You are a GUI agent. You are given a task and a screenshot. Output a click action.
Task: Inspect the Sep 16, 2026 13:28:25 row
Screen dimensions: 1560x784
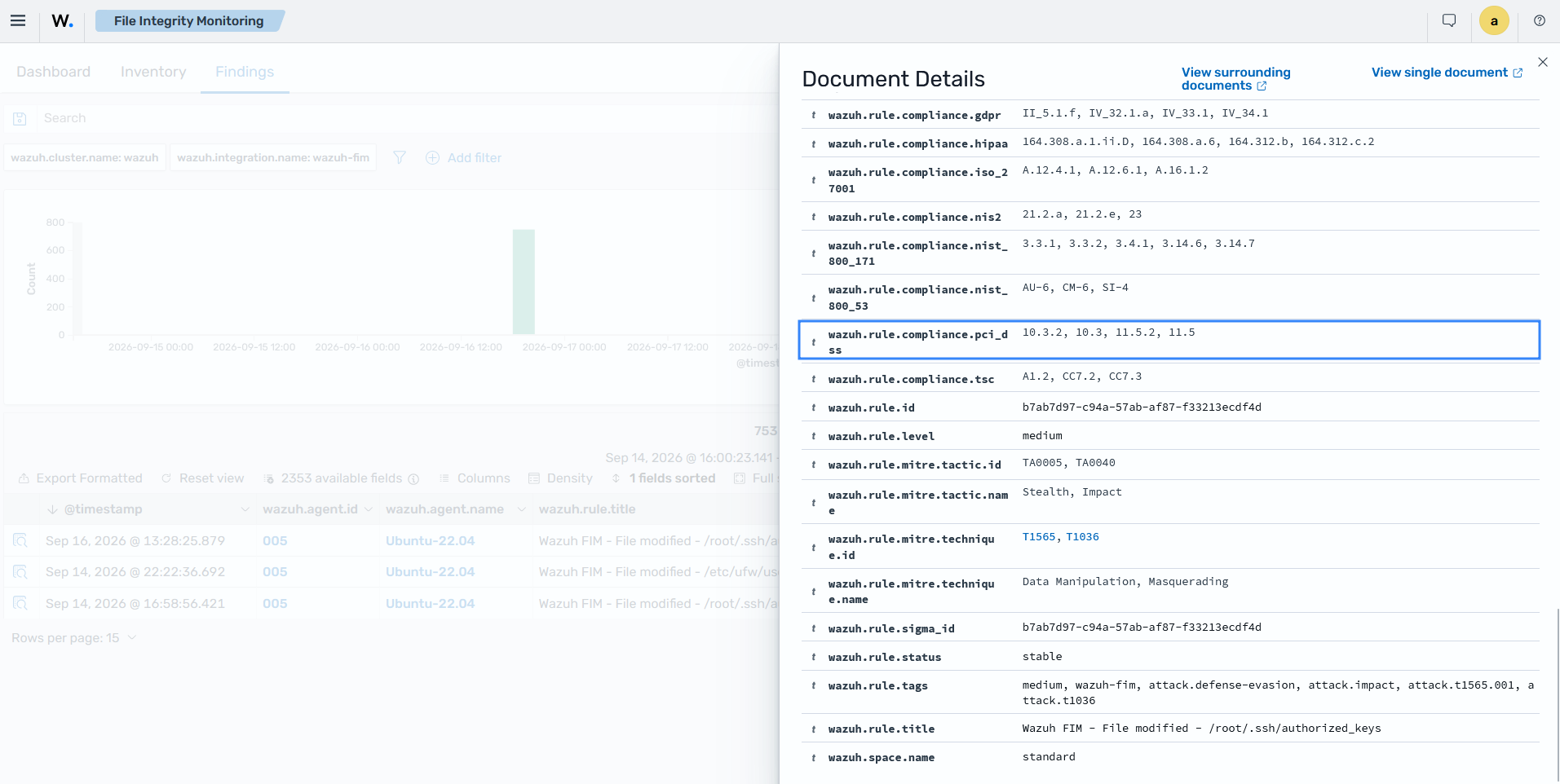(20, 540)
